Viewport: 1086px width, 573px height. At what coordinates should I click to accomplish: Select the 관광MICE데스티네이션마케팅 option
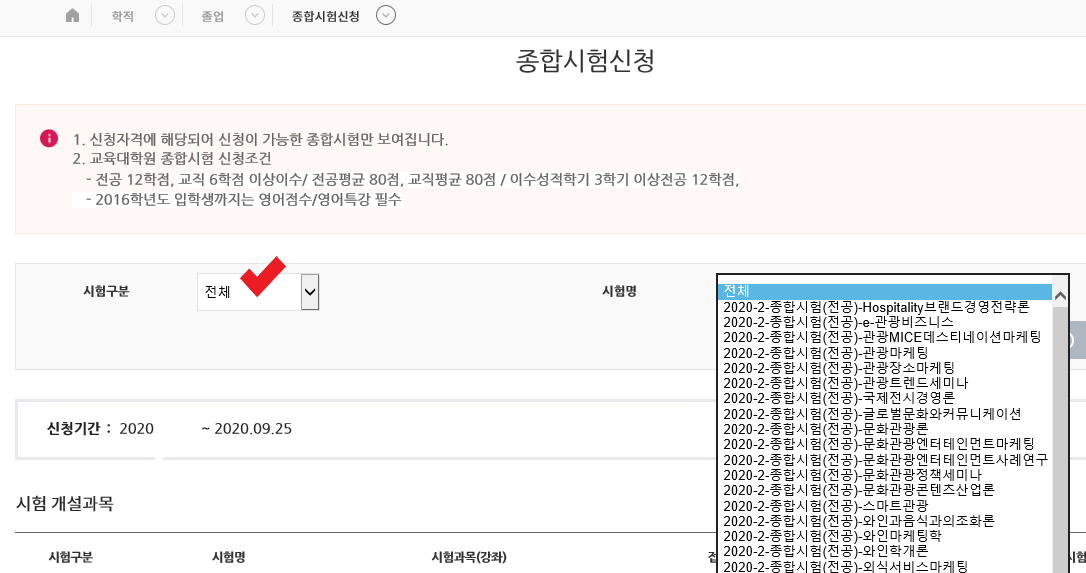pyautogui.click(x=882, y=337)
